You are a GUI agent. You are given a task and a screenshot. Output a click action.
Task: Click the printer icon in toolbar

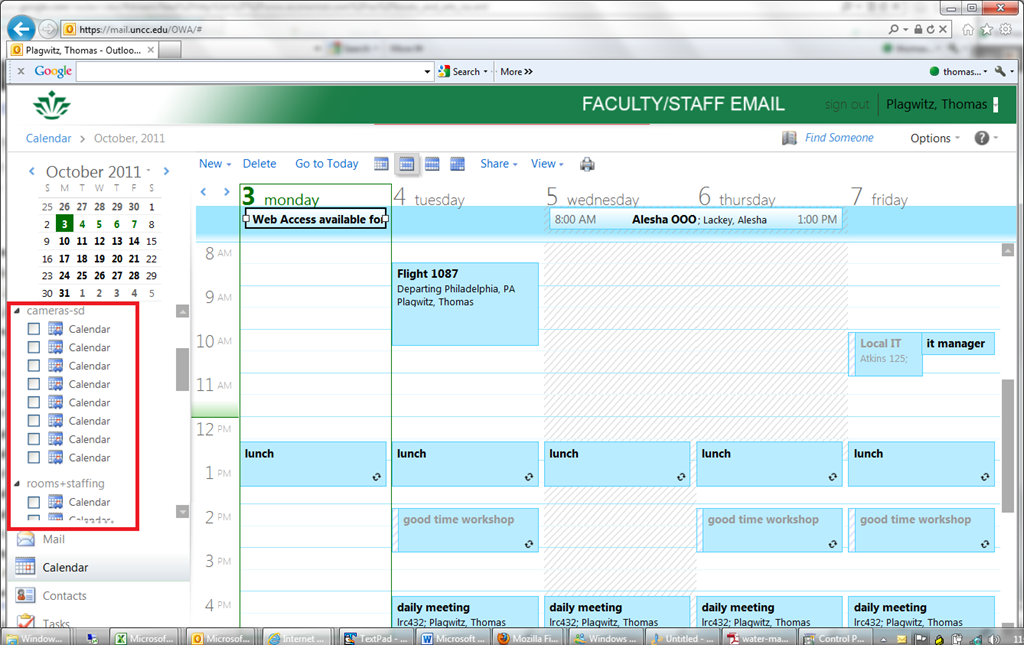[x=587, y=164]
